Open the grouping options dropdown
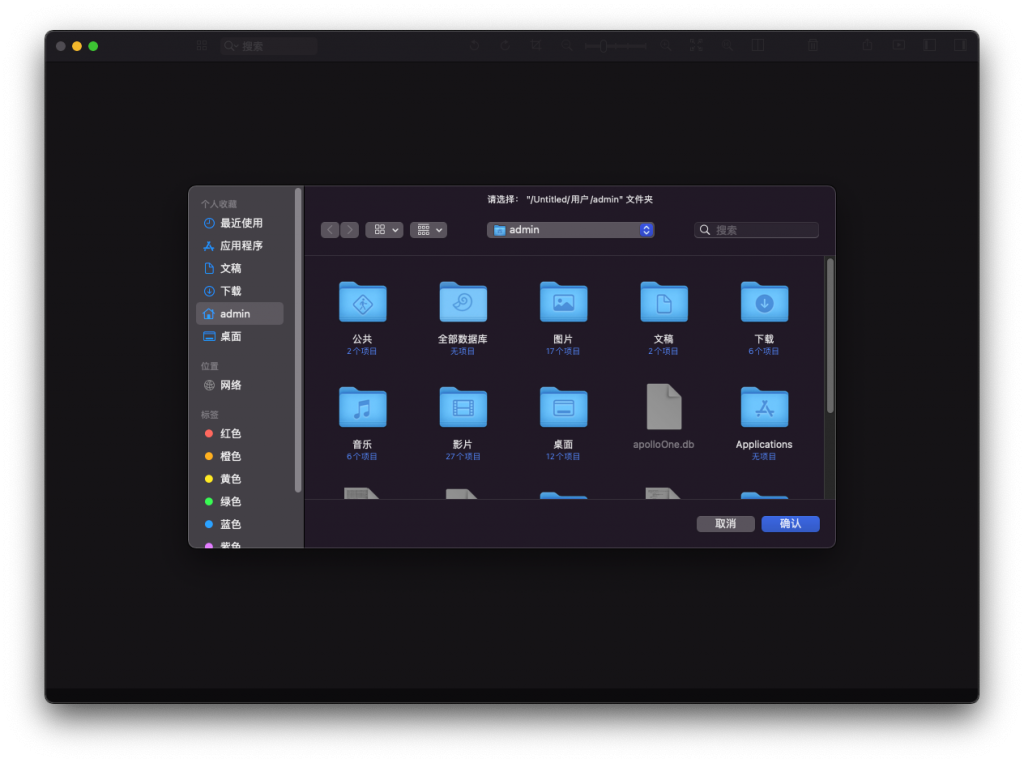Image resolution: width=1024 pixels, height=763 pixels. pos(428,230)
